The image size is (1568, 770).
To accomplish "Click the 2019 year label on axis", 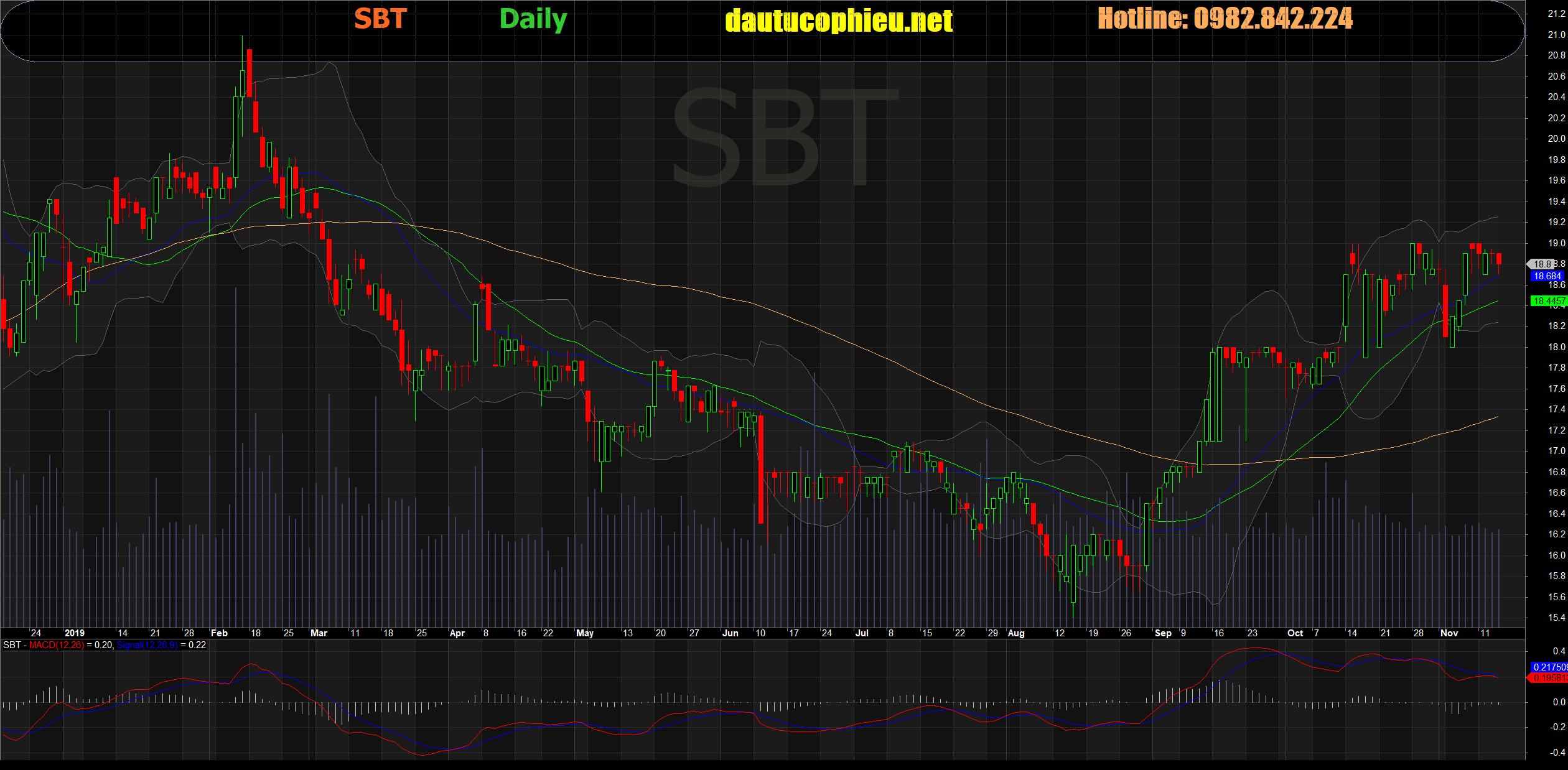I will (x=74, y=633).
